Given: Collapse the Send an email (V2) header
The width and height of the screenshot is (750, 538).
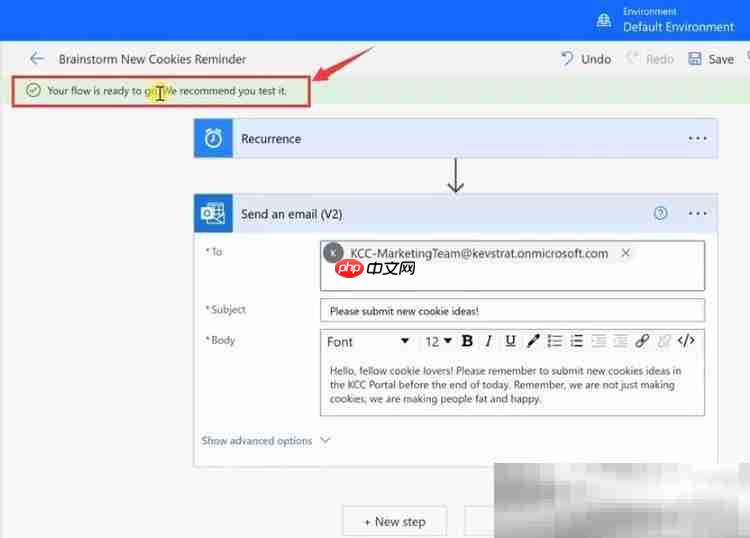Looking at the screenshot, I should (456, 213).
